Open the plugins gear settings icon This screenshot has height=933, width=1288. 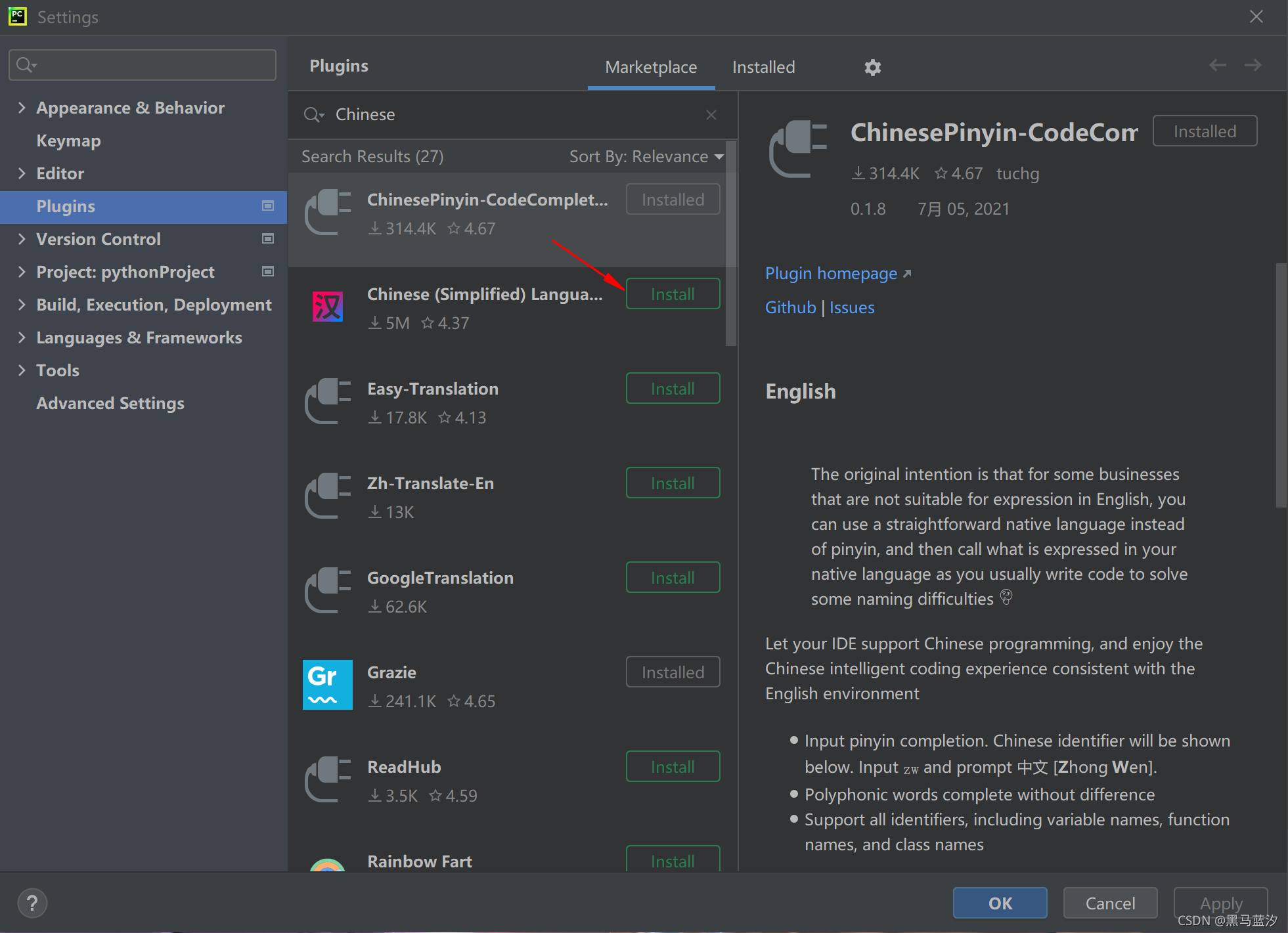click(x=872, y=68)
